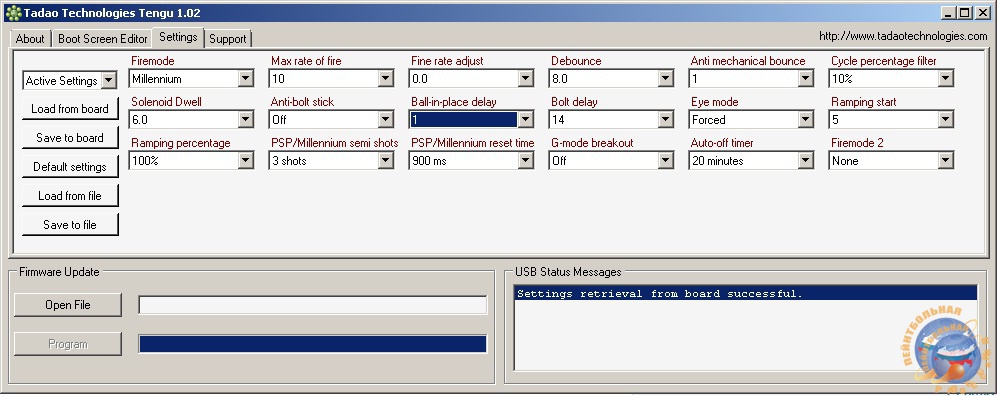The image size is (997, 396).
Task: Close the Tengu window
Action: (983, 12)
